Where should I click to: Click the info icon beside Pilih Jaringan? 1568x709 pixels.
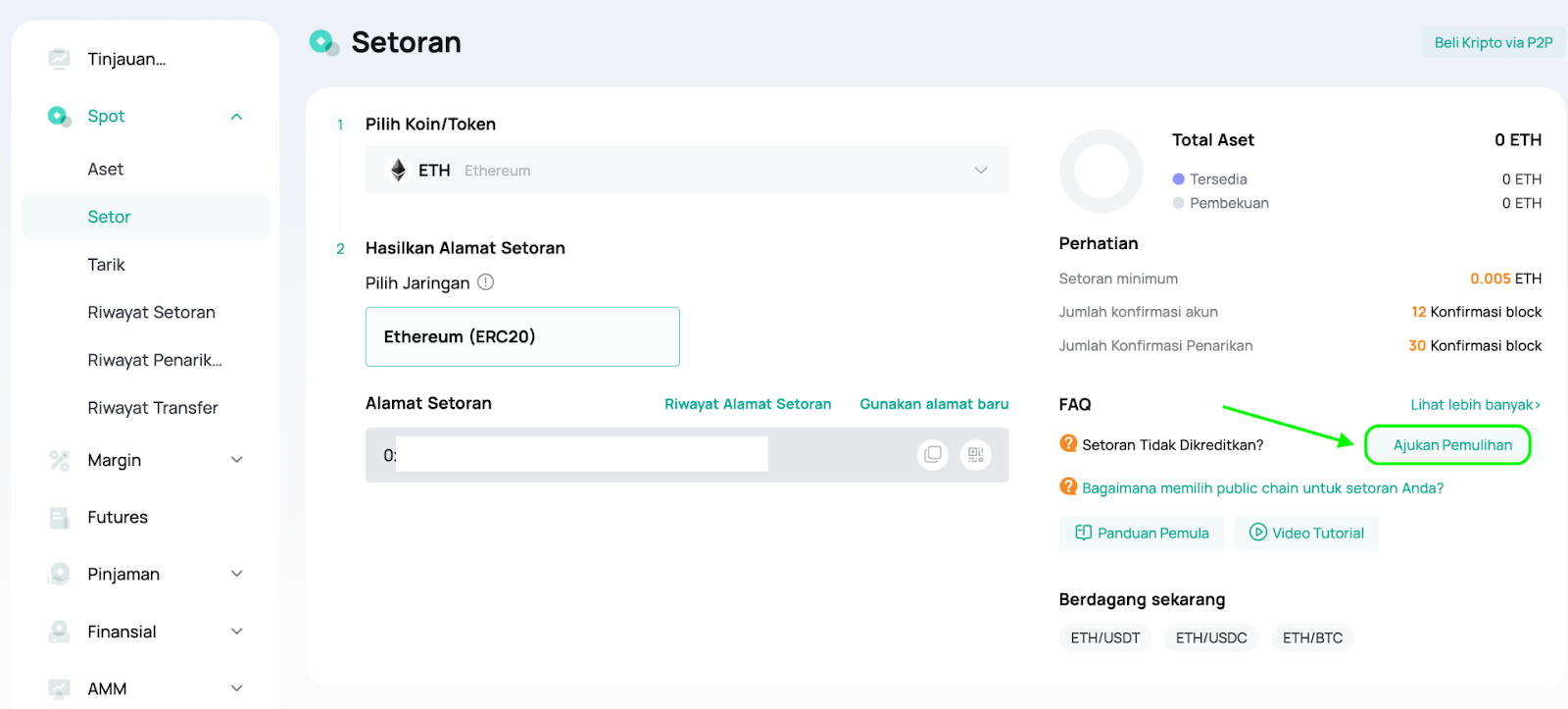[x=485, y=282]
